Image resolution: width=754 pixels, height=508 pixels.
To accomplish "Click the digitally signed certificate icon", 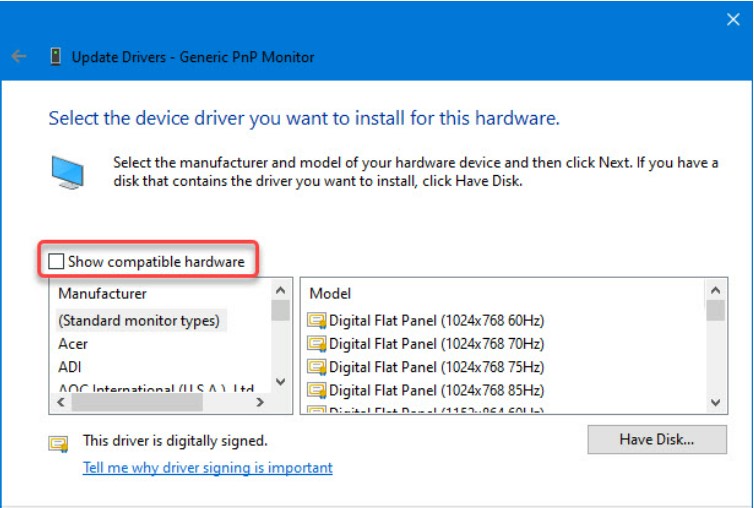I will (x=59, y=442).
